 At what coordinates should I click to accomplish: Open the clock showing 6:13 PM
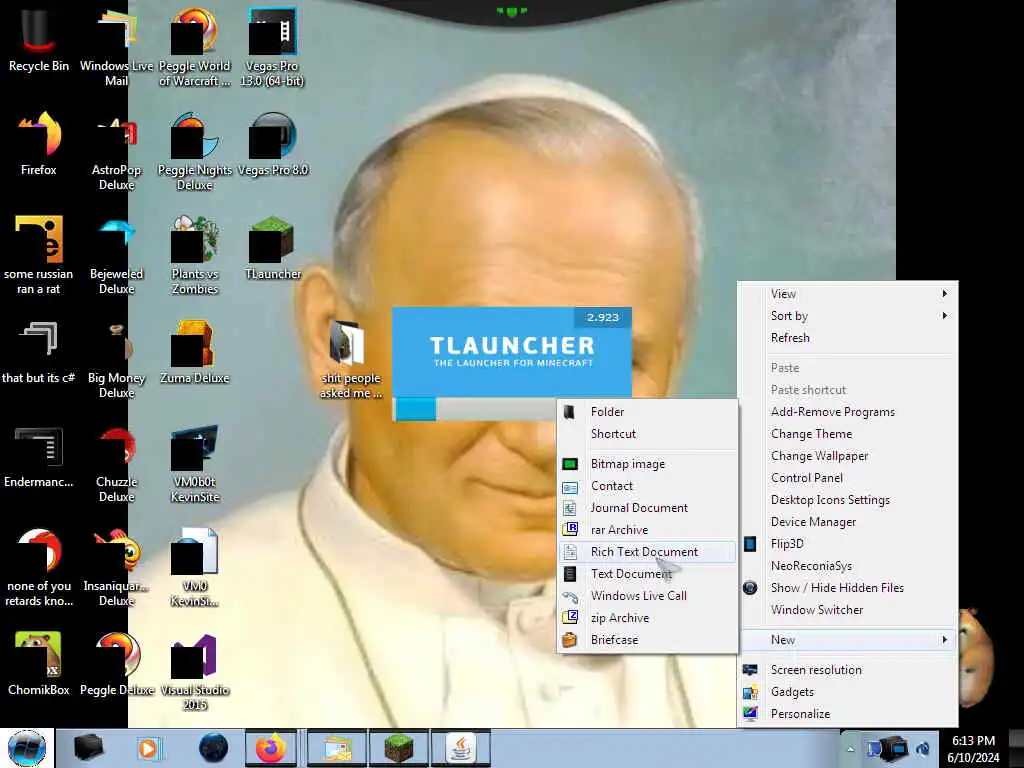click(x=973, y=749)
